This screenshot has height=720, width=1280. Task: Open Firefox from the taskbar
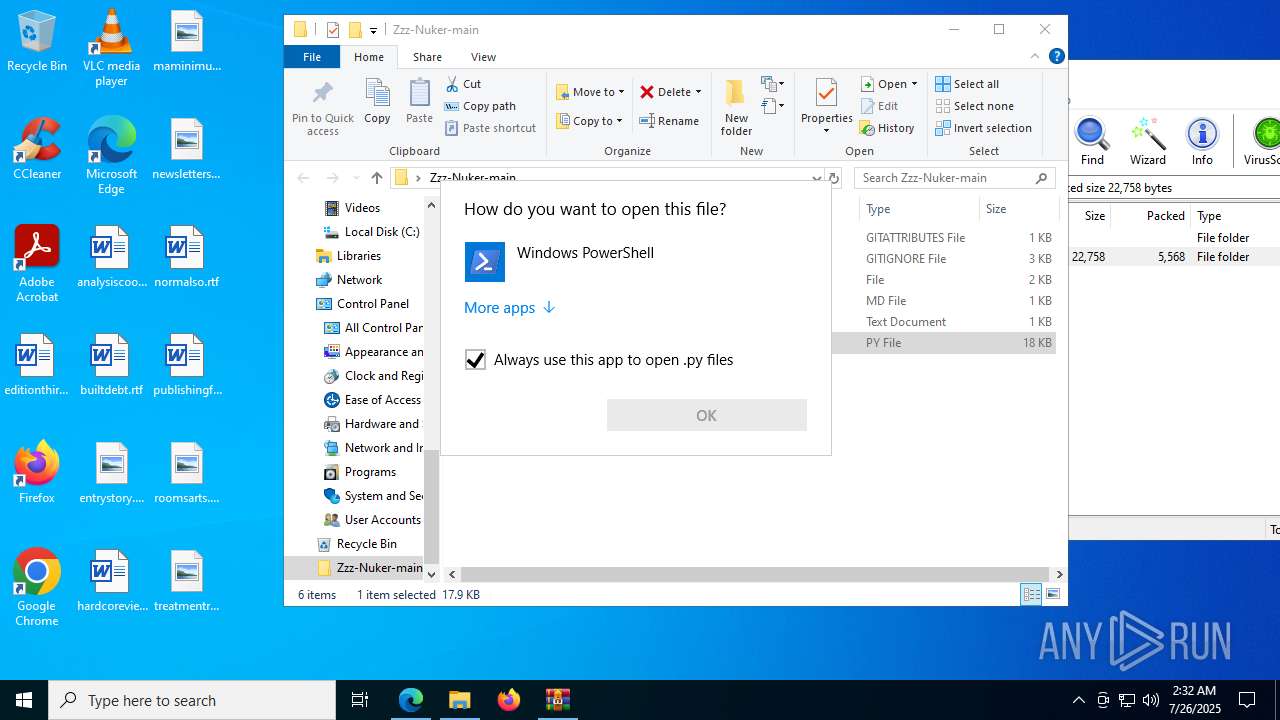[509, 700]
